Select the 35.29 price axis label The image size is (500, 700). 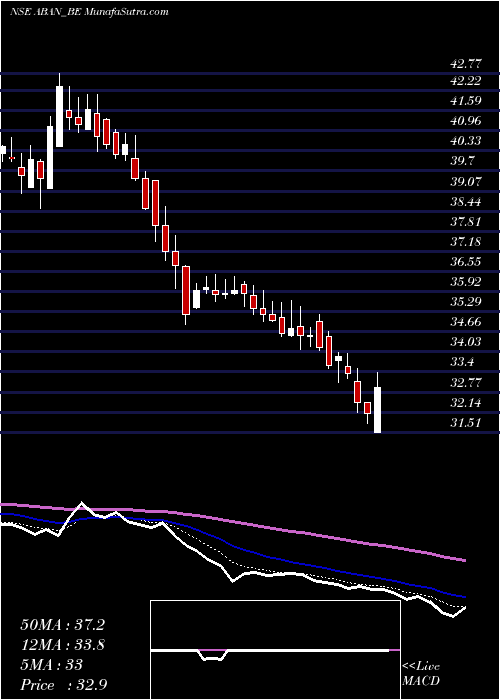click(x=466, y=302)
